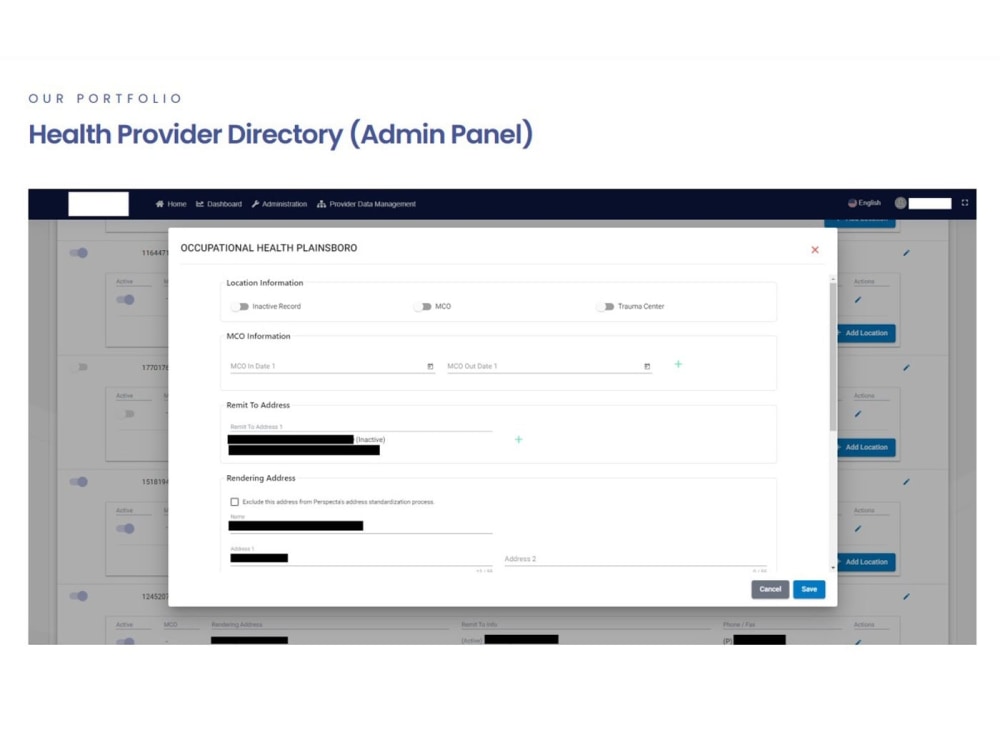Screen dimensions: 1000x750
Task: Click the Administration wrench icon
Action: click(x=257, y=204)
